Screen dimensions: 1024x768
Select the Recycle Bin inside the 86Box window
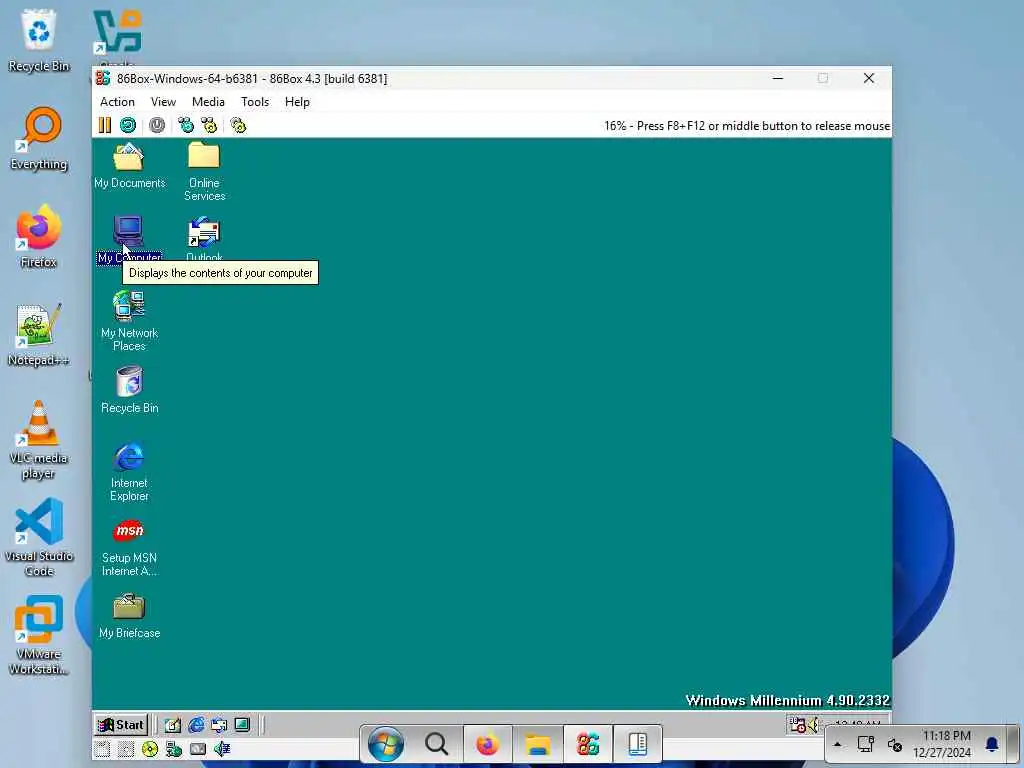129,391
